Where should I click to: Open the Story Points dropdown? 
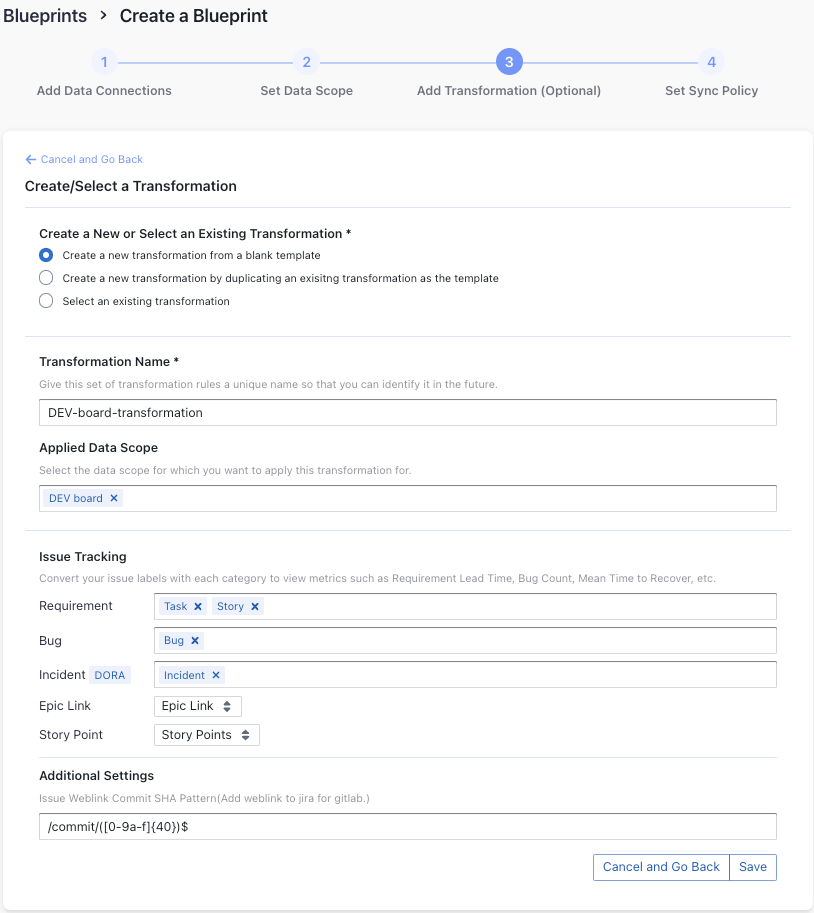(x=206, y=735)
